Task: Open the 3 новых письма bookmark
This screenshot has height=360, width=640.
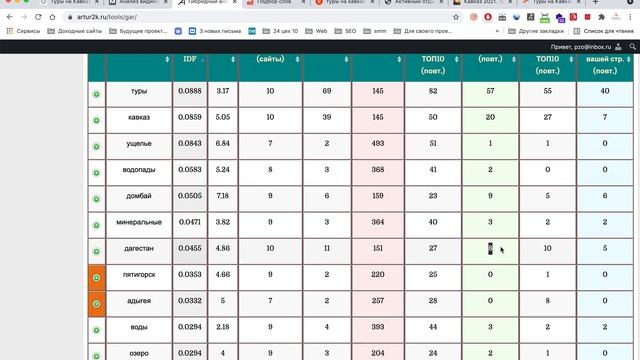Action: click(215, 31)
